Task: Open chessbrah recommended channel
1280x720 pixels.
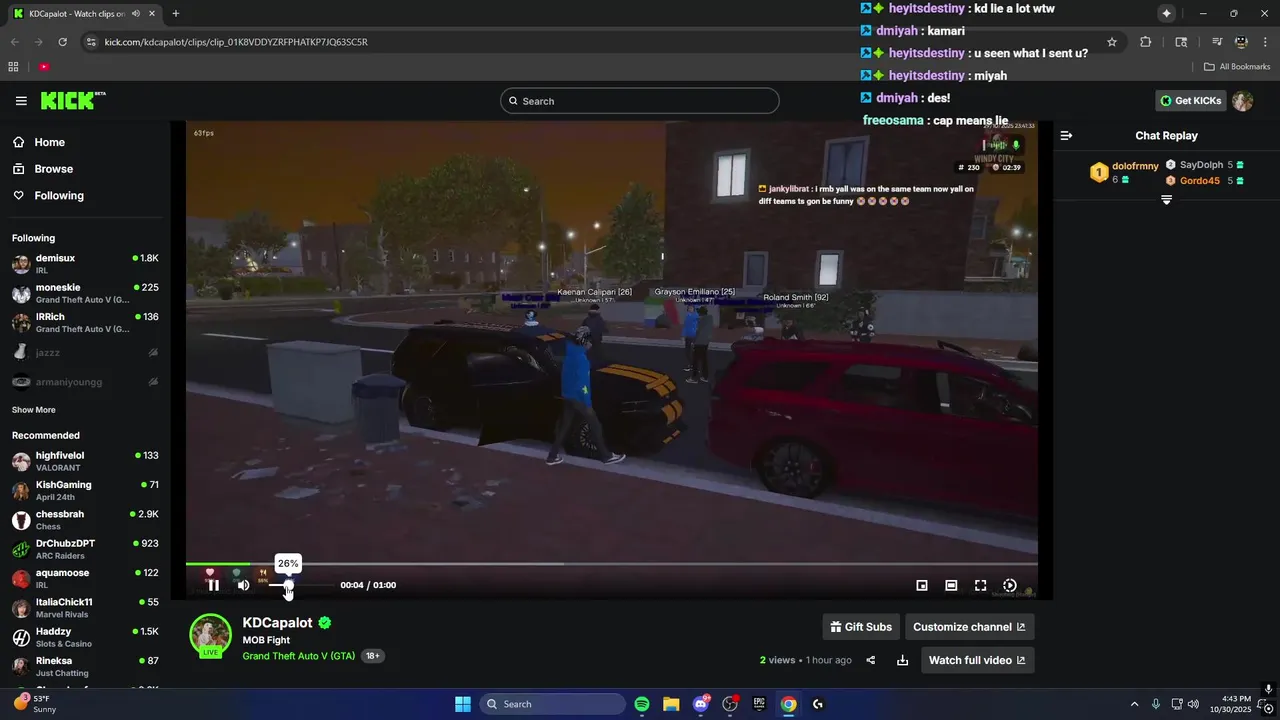Action: (x=84, y=520)
